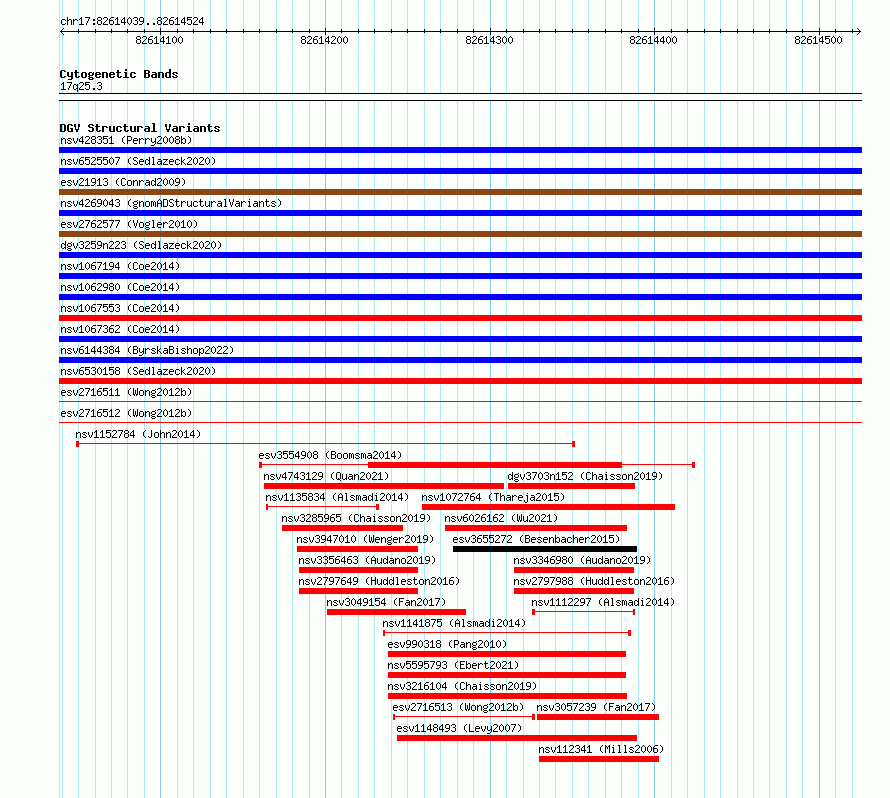Click the esv3554908 (Boomsma2014) label
The width and height of the screenshot is (890, 798).
pyautogui.click(x=330, y=455)
